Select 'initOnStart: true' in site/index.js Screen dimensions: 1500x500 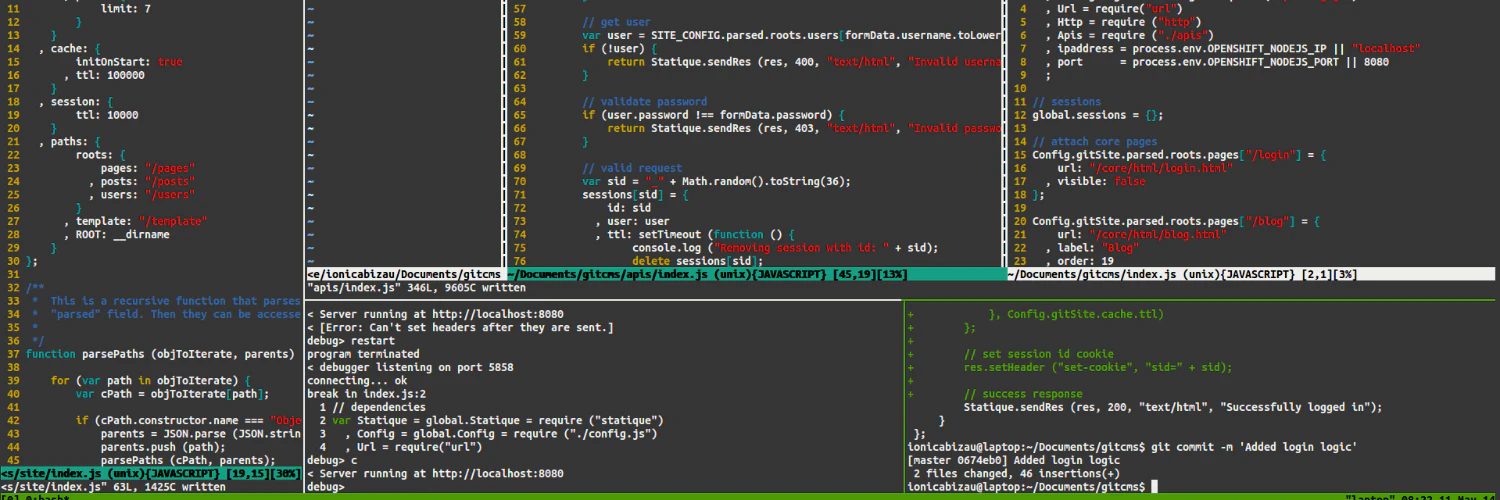coord(129,61)
